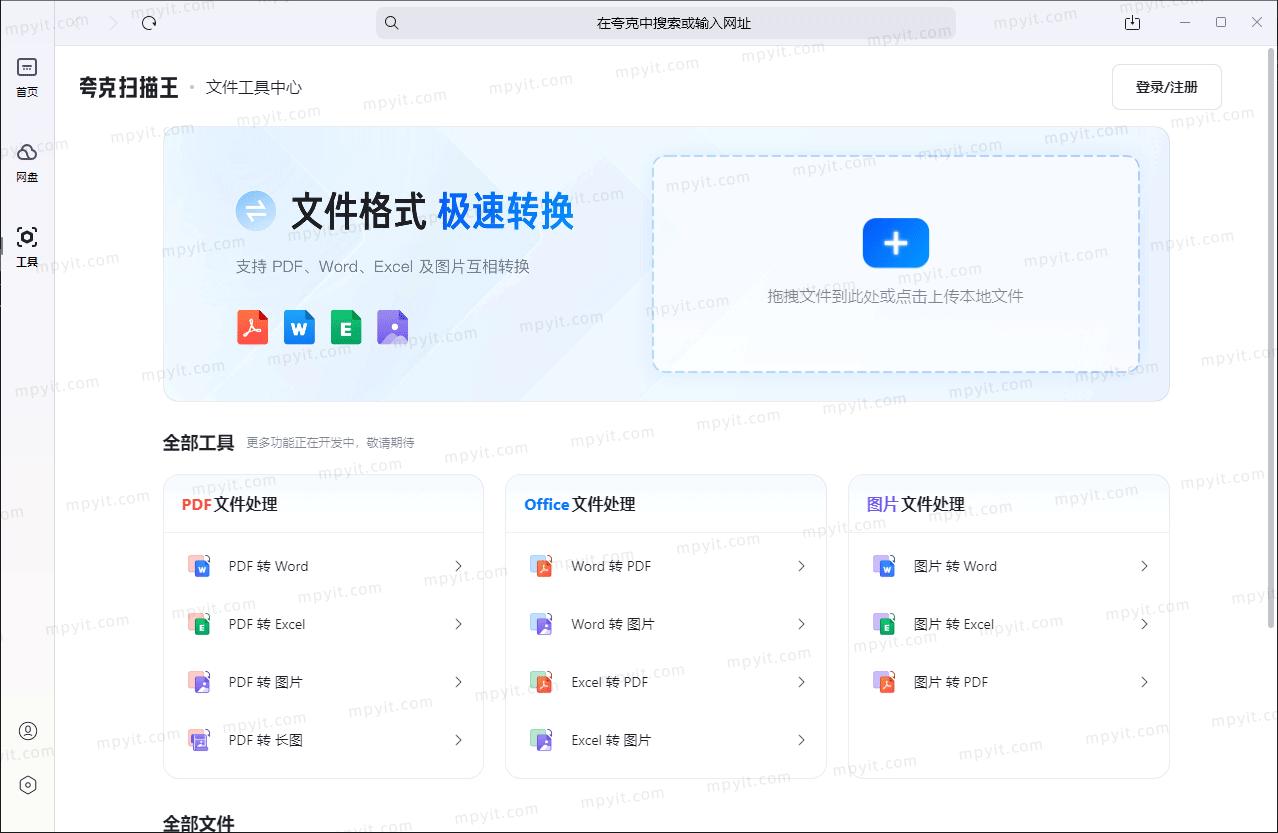Expand the 图片 转 PDF chevron
Viewport: 1278px width, 833px height.
point(1144,682)
